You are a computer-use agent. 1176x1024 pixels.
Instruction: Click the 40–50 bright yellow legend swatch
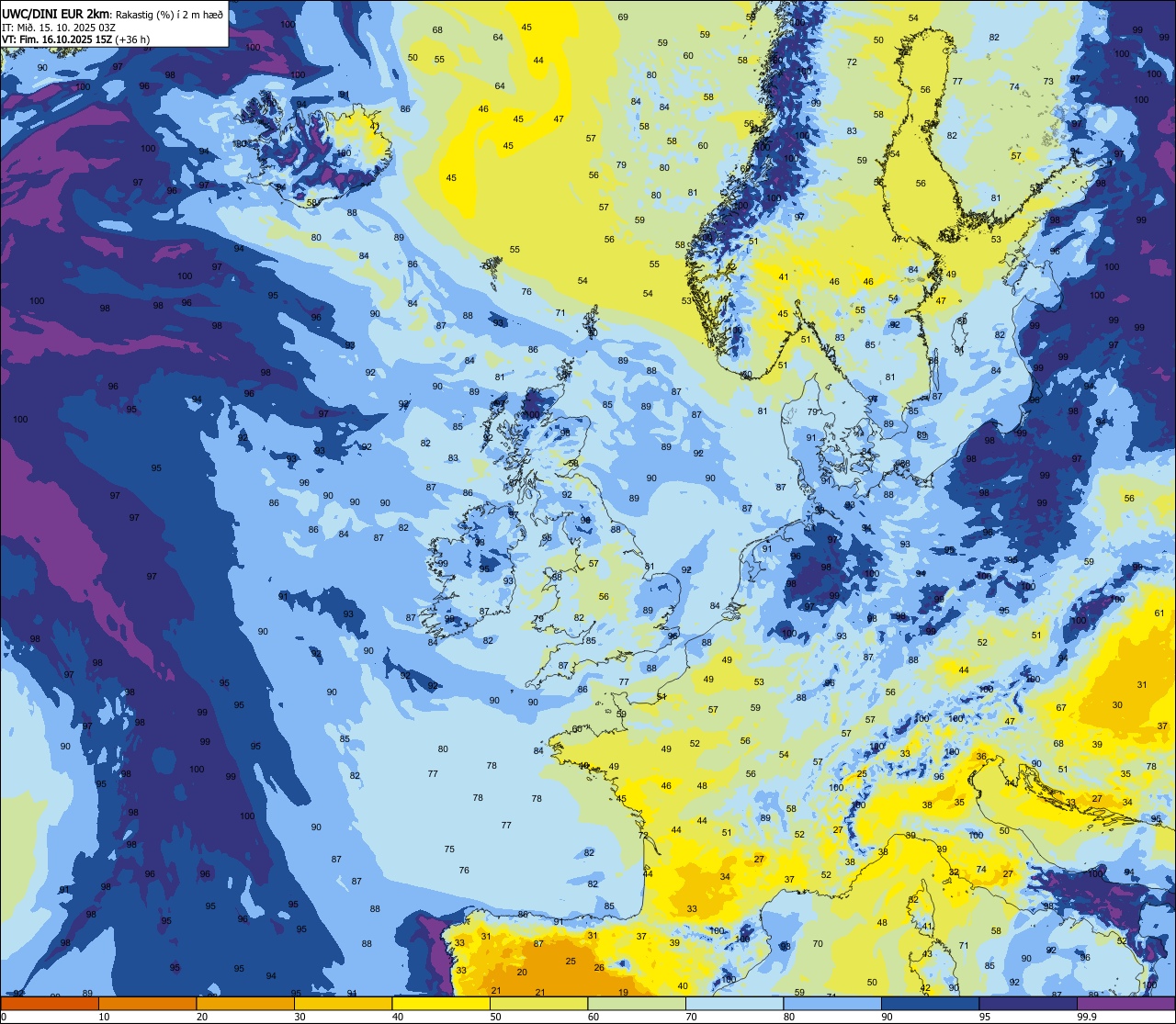point(441,1003)
